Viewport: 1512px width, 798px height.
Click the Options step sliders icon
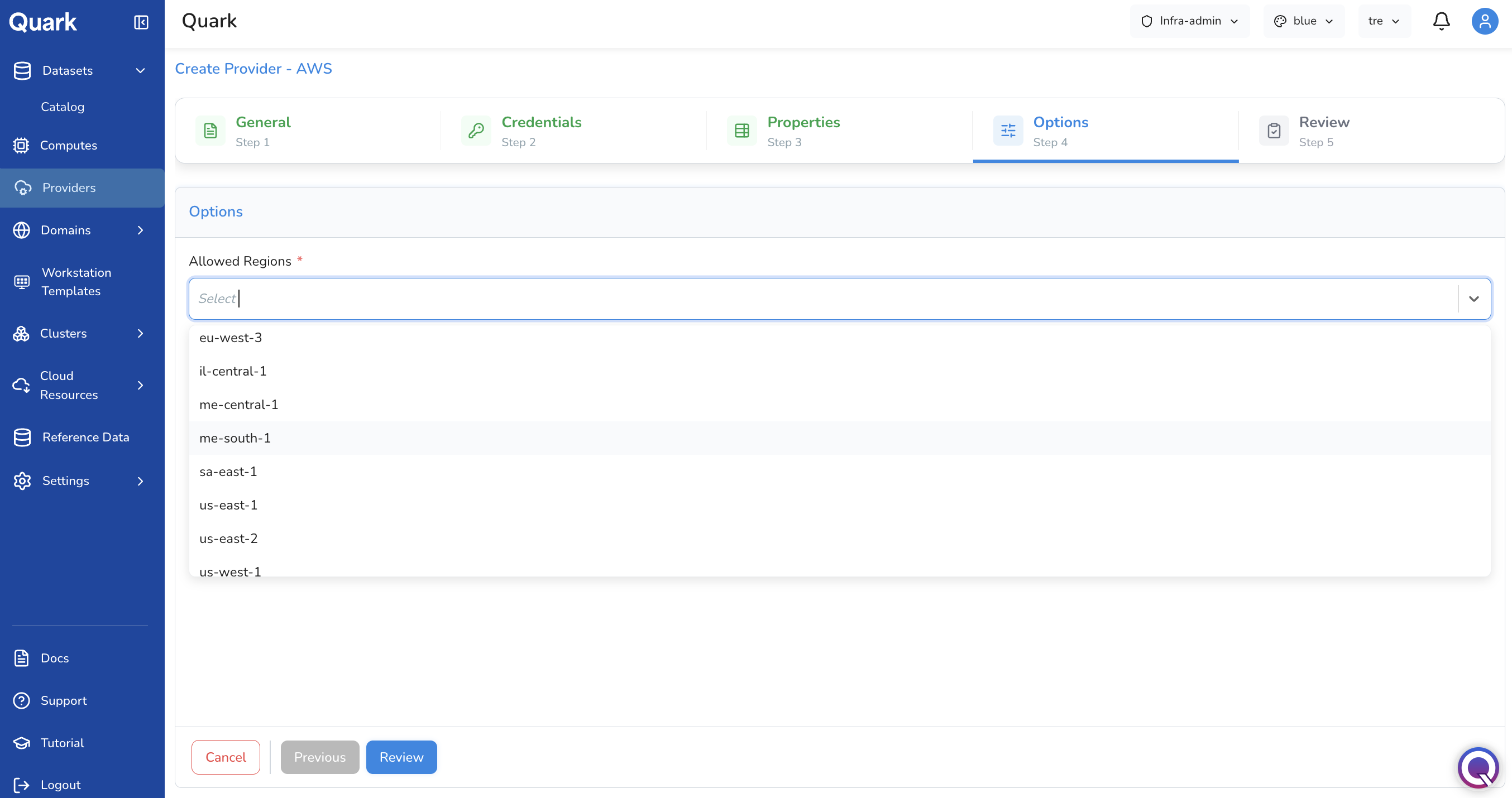tap(1008, 130)
